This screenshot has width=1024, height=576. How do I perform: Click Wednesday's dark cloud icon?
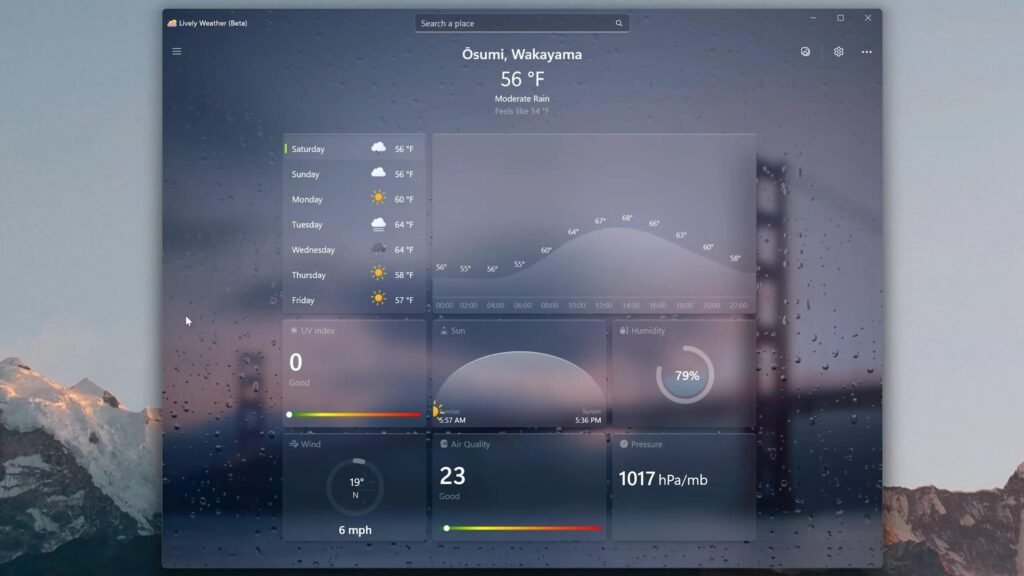379,249
